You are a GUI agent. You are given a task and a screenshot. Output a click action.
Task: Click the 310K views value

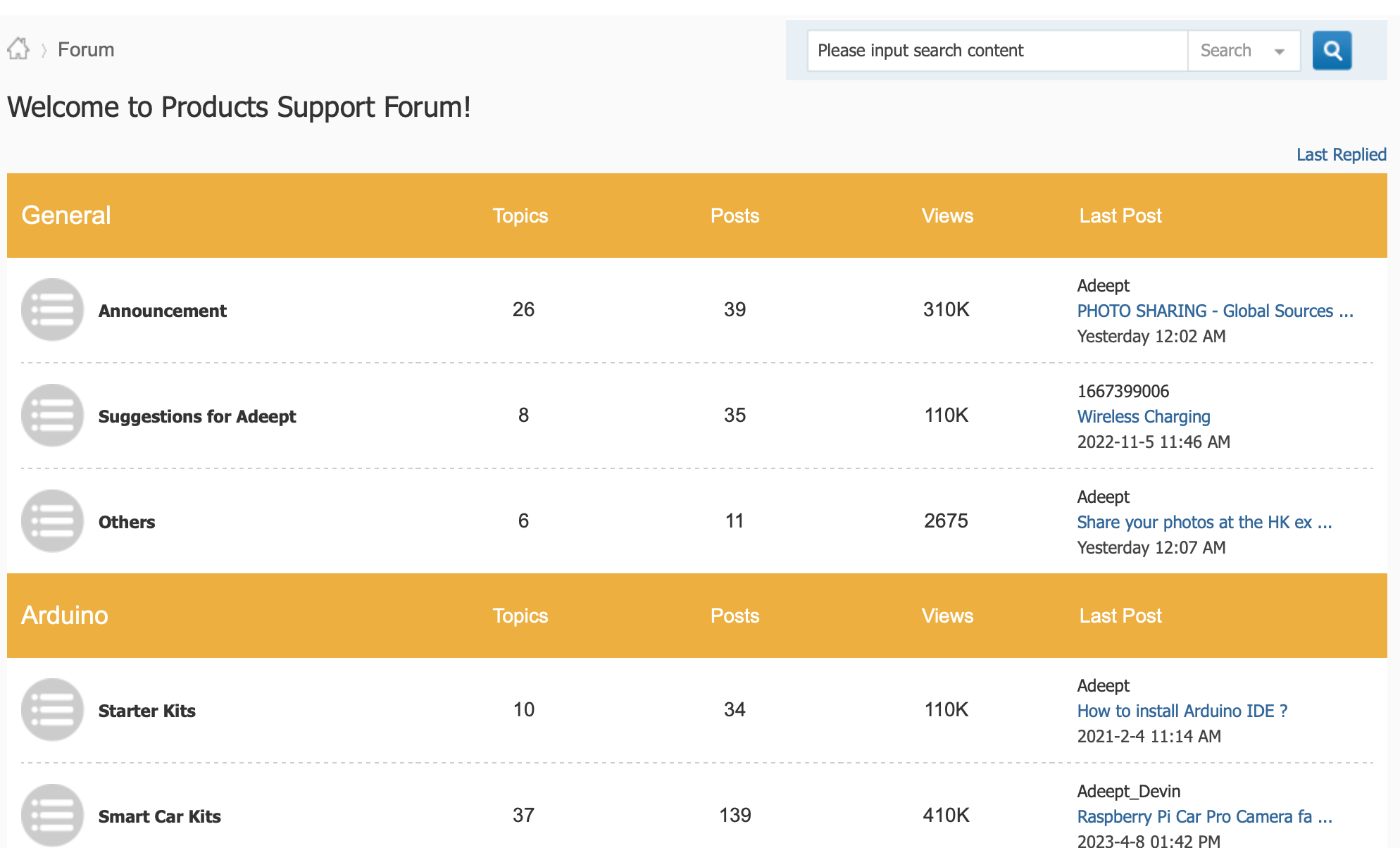click(x=946, y=309)
